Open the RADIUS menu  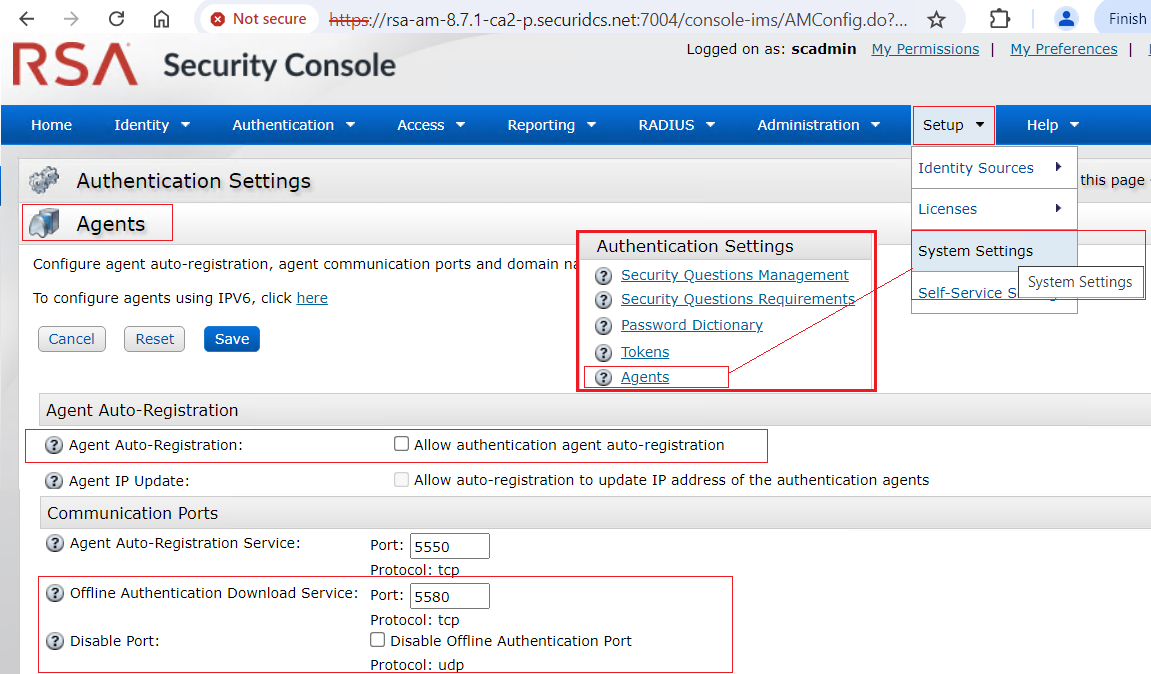tap(676, 125)
